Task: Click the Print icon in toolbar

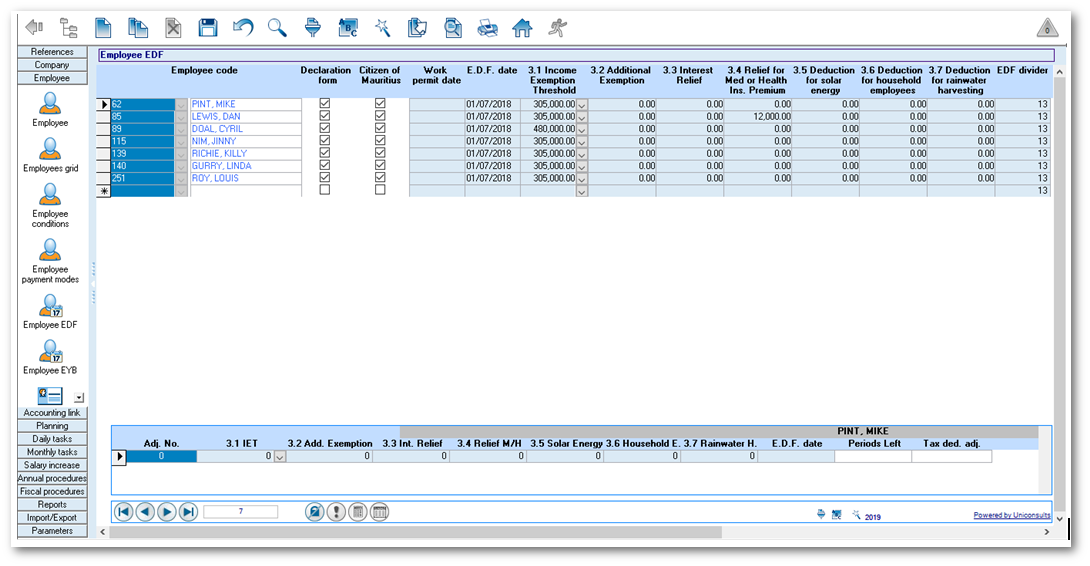Action: coord(488,28)
